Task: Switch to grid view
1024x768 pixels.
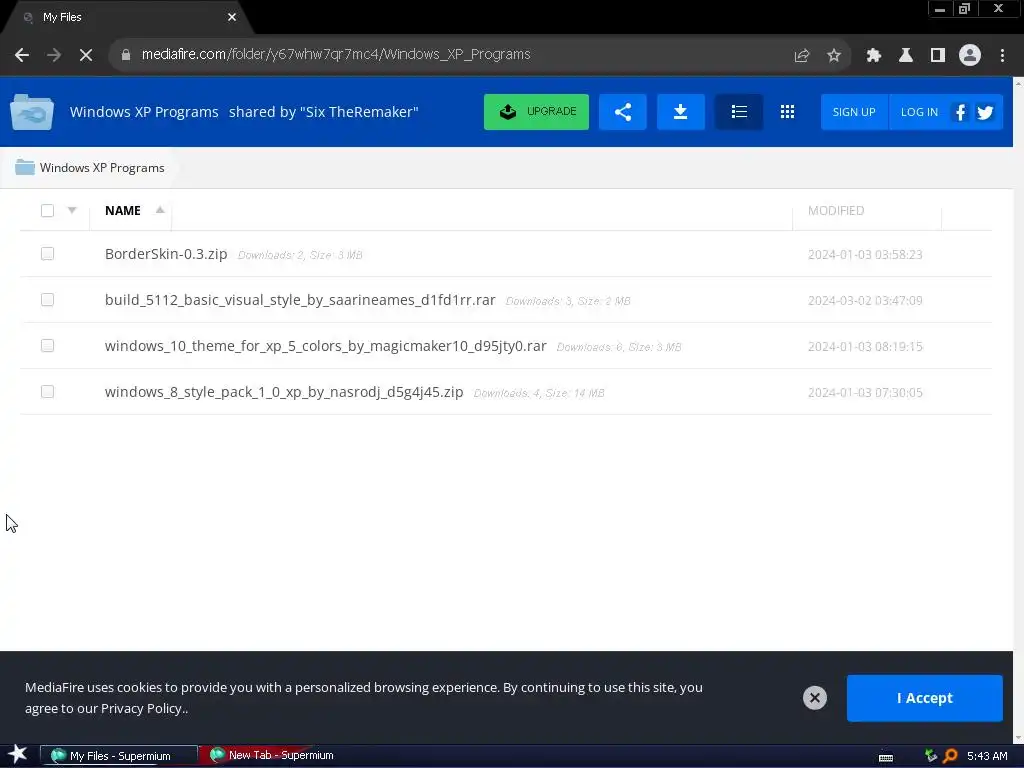Action: point(788,112)
